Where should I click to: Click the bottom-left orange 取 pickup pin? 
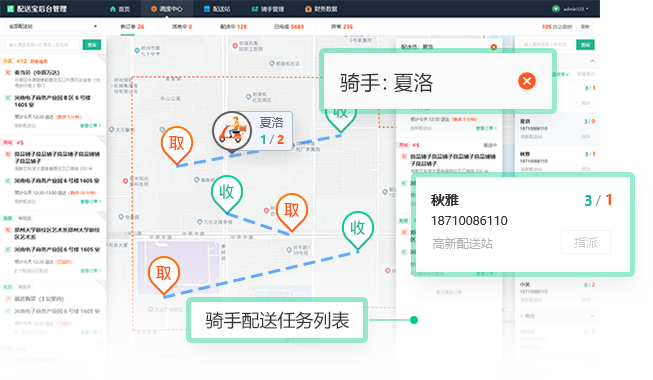(x=164, y=275)
